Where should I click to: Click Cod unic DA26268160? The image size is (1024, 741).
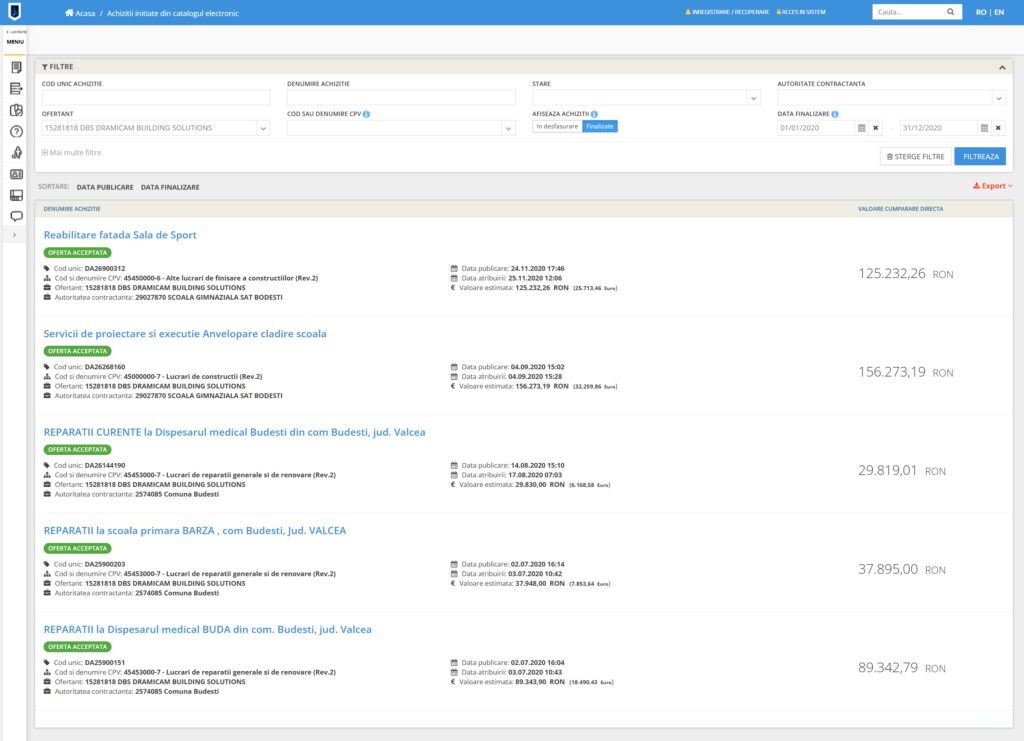point(104,367)
